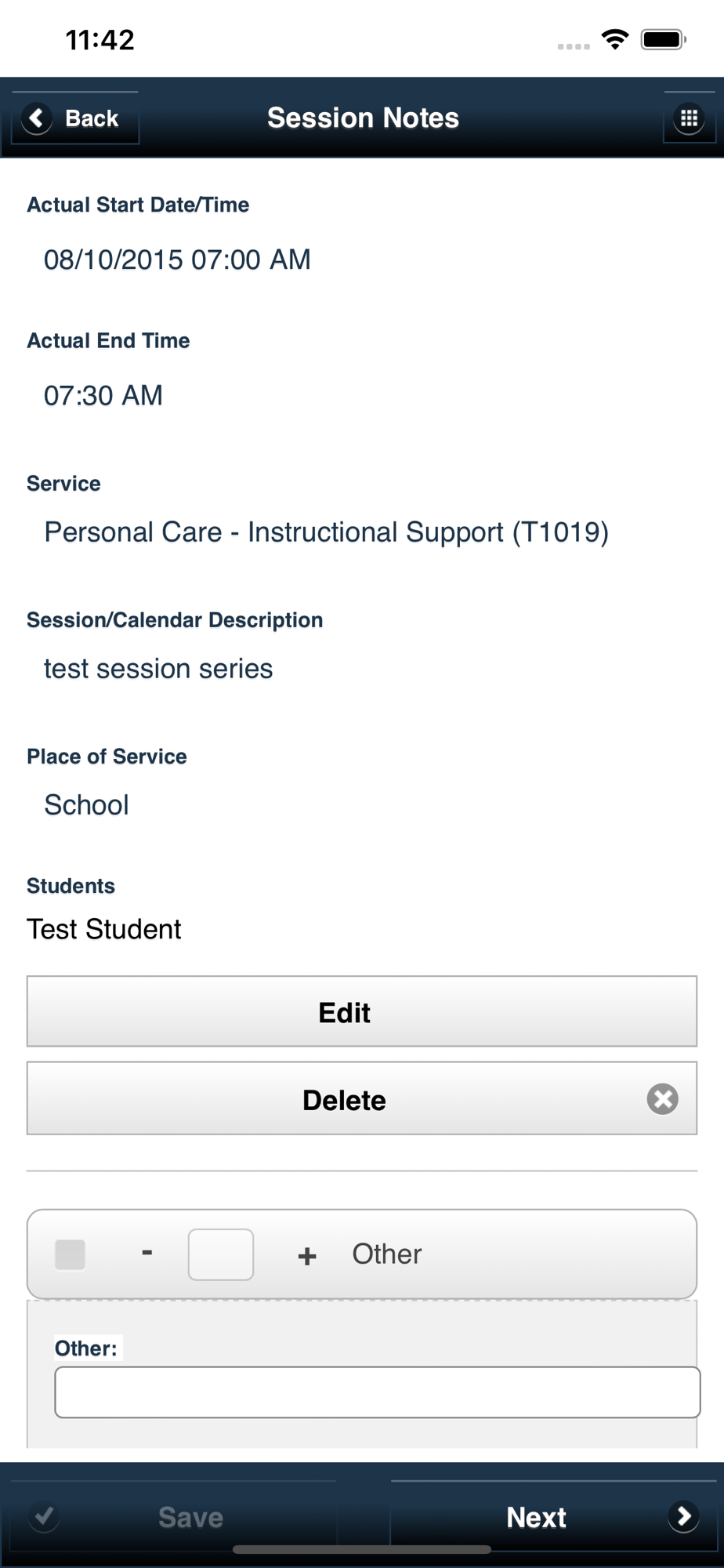Click the X icon on Delete
The width and height of the screenshot is (724, 1568).
pos(662,1098)
